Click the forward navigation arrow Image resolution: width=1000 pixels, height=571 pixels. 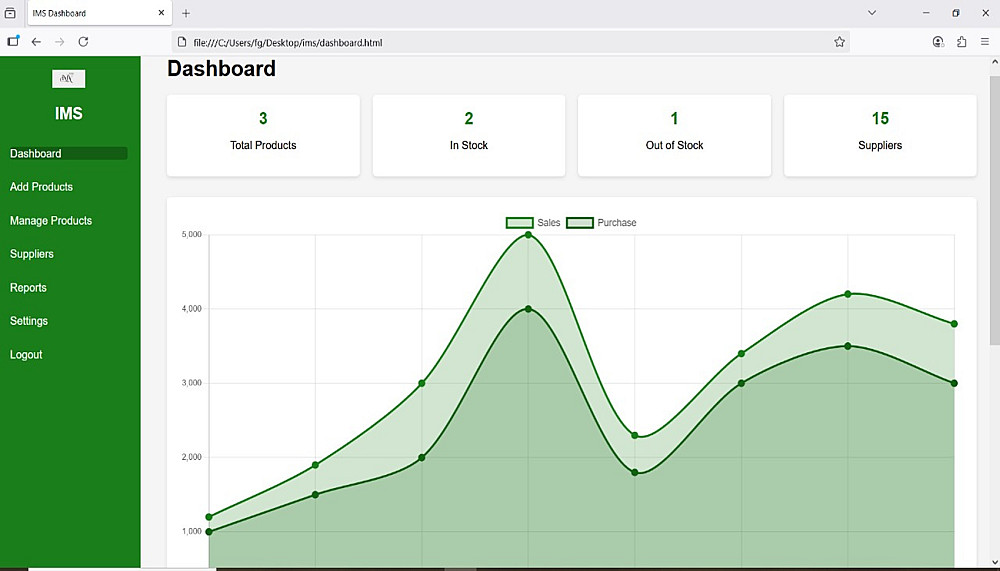point(60,42)
